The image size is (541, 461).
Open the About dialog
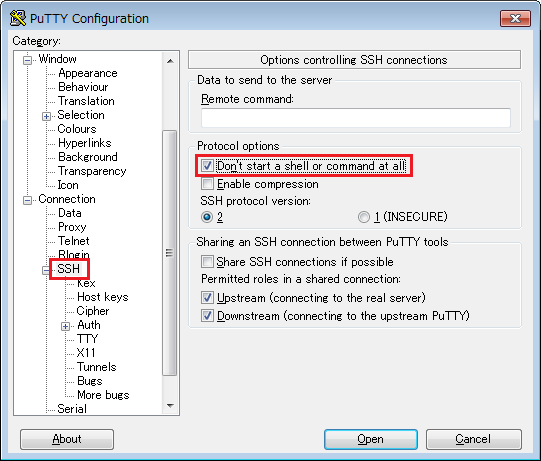click(67, 439)
